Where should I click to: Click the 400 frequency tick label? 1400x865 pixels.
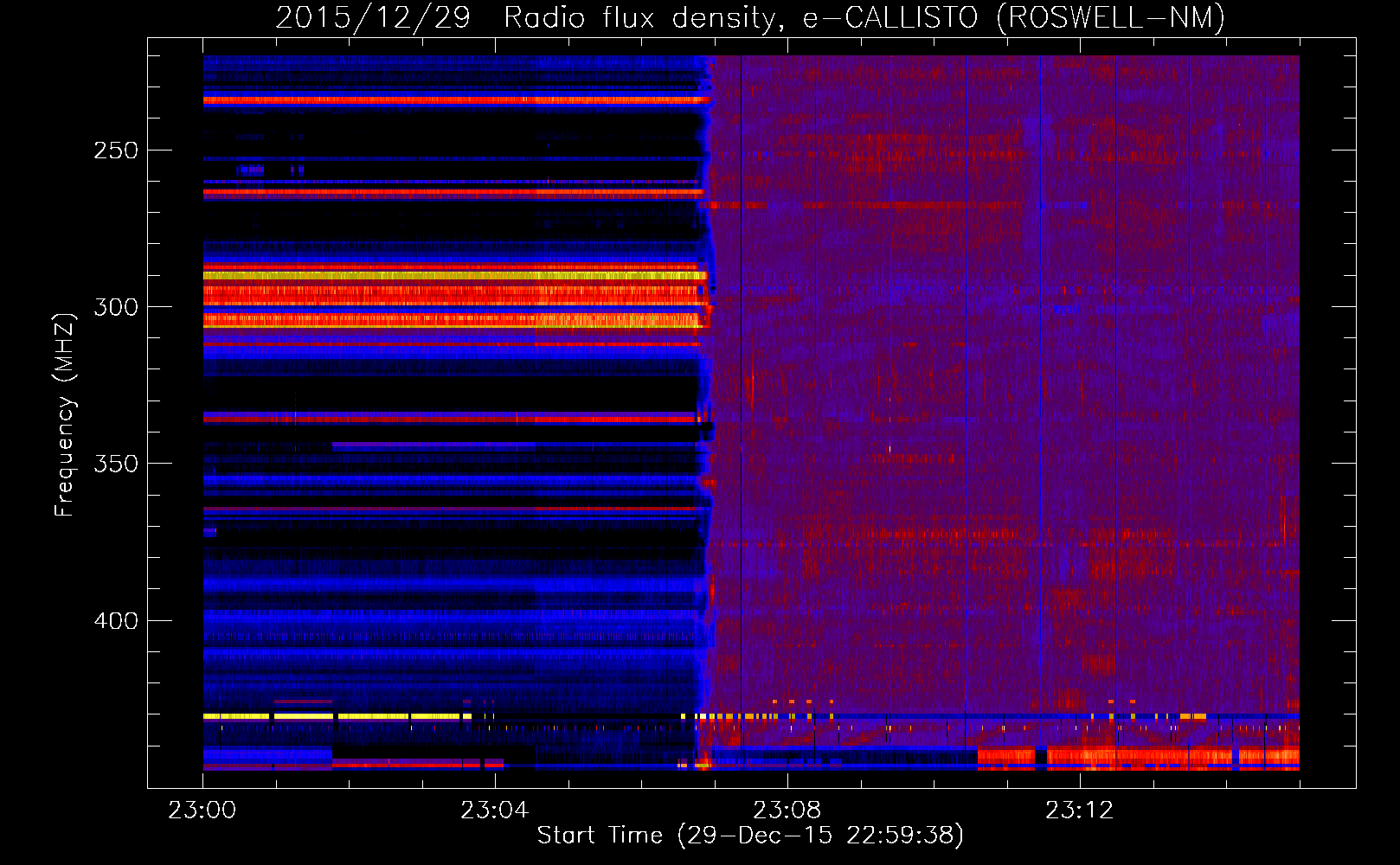point(116,621)
